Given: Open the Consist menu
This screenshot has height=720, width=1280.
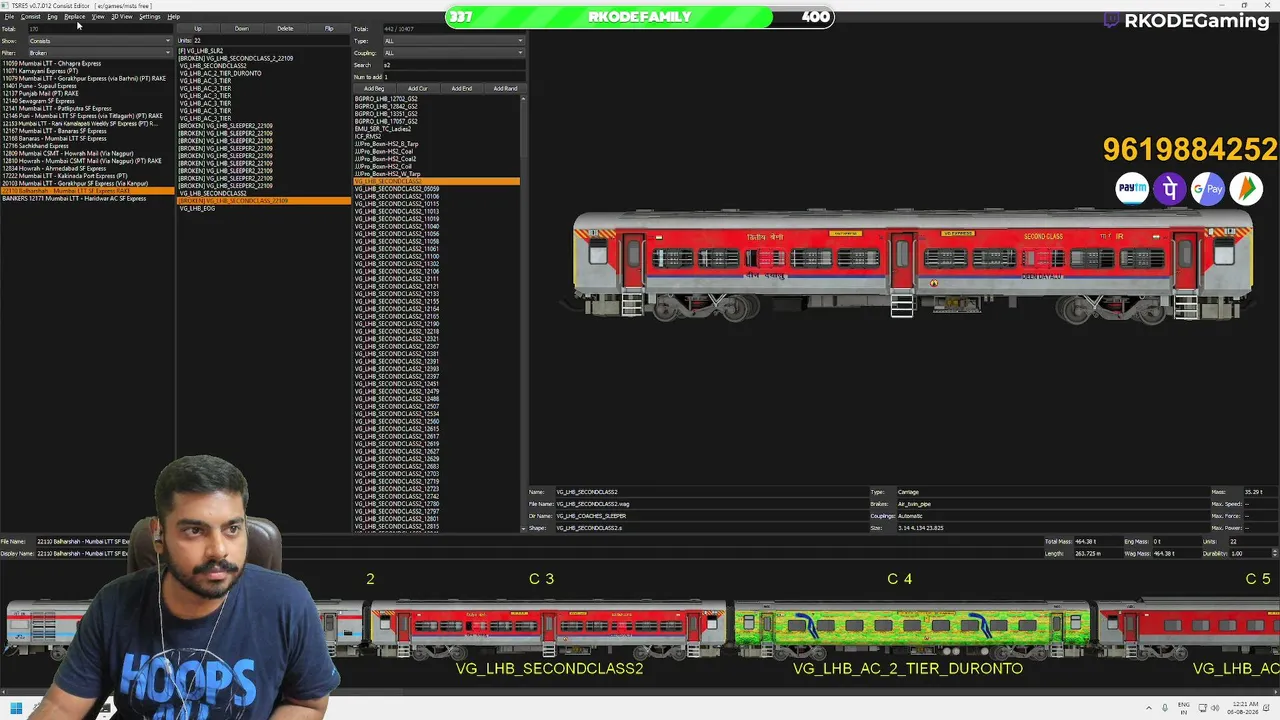Looking at the screenshot, I should [30, 17].
